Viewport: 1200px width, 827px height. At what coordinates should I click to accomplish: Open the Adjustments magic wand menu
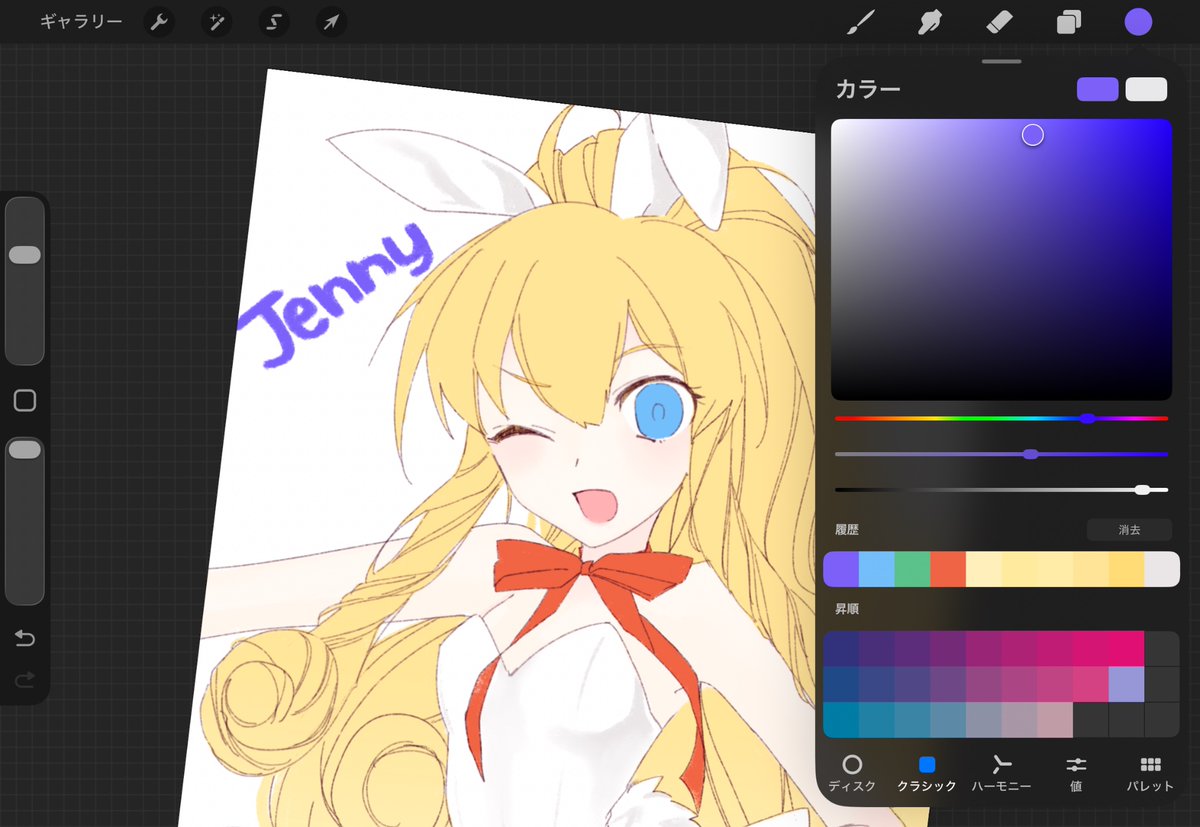[x=216, y=21]
